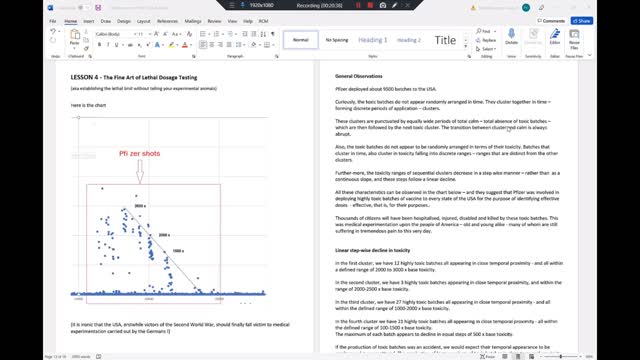Open the Select dropdown in Editing
This screenshot has width=640, height=360.
[486, 49]
